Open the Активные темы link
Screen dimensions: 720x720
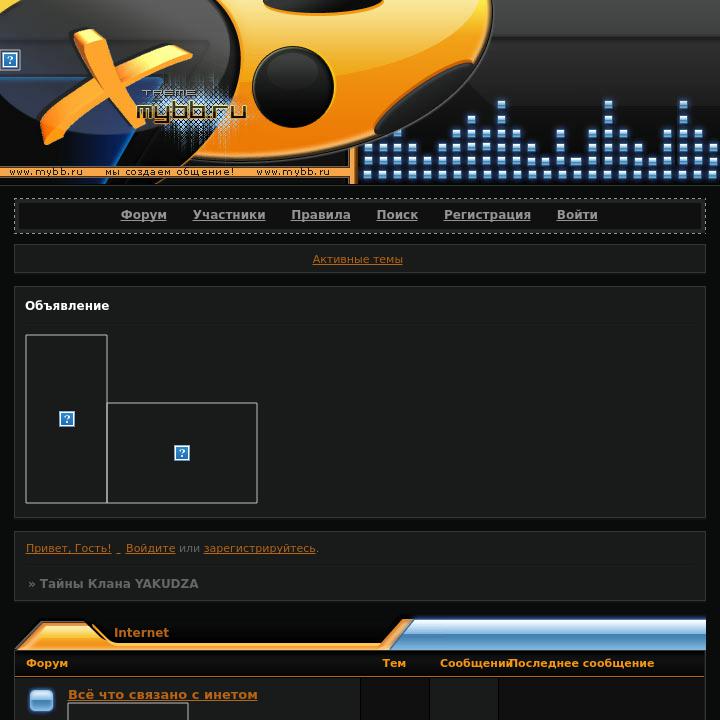(x=358, y=259)
